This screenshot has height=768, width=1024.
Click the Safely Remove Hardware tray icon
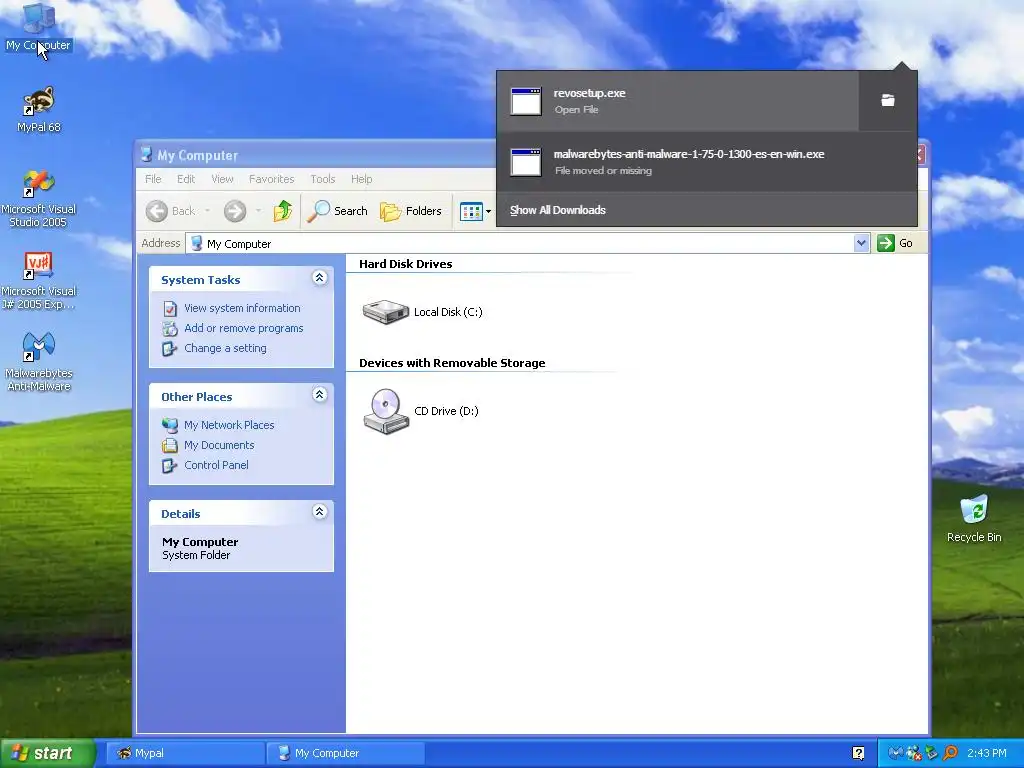pyautogui.click(x=932, y=753)
